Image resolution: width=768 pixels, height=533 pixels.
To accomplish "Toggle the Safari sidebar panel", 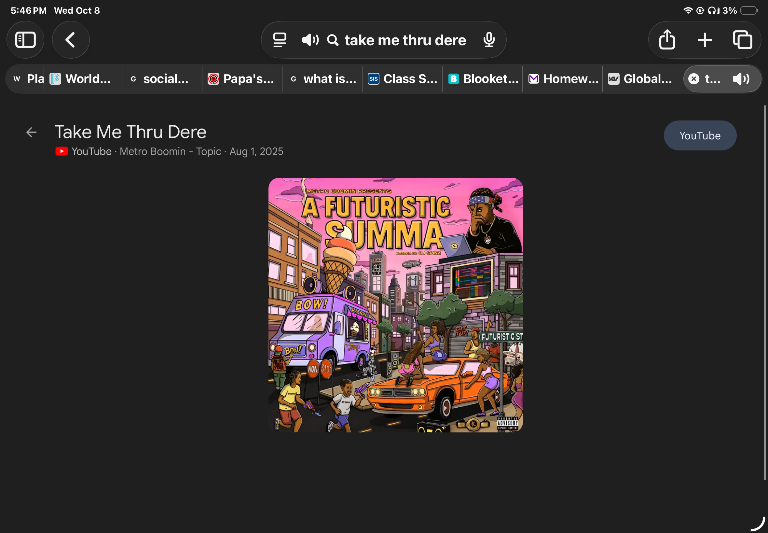I will click(25, 40).
